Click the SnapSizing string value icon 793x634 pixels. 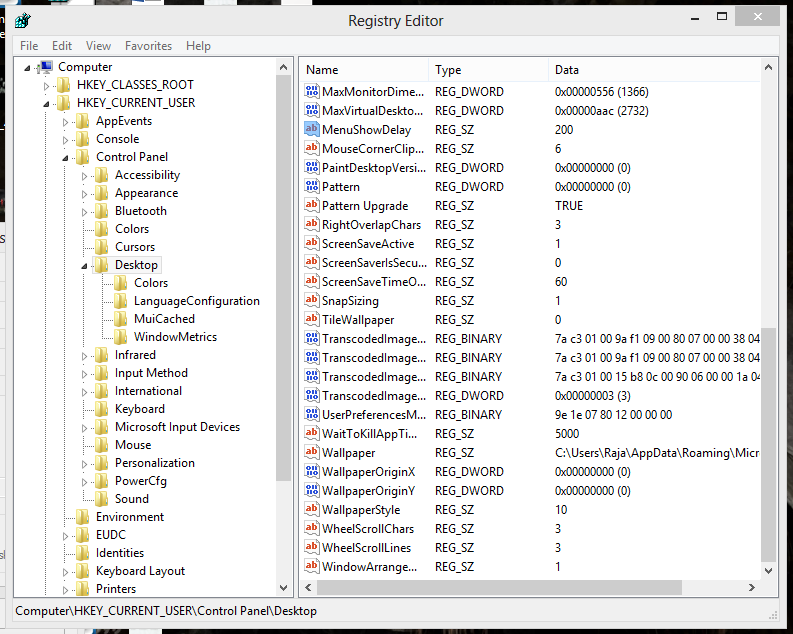pos(312,300)
